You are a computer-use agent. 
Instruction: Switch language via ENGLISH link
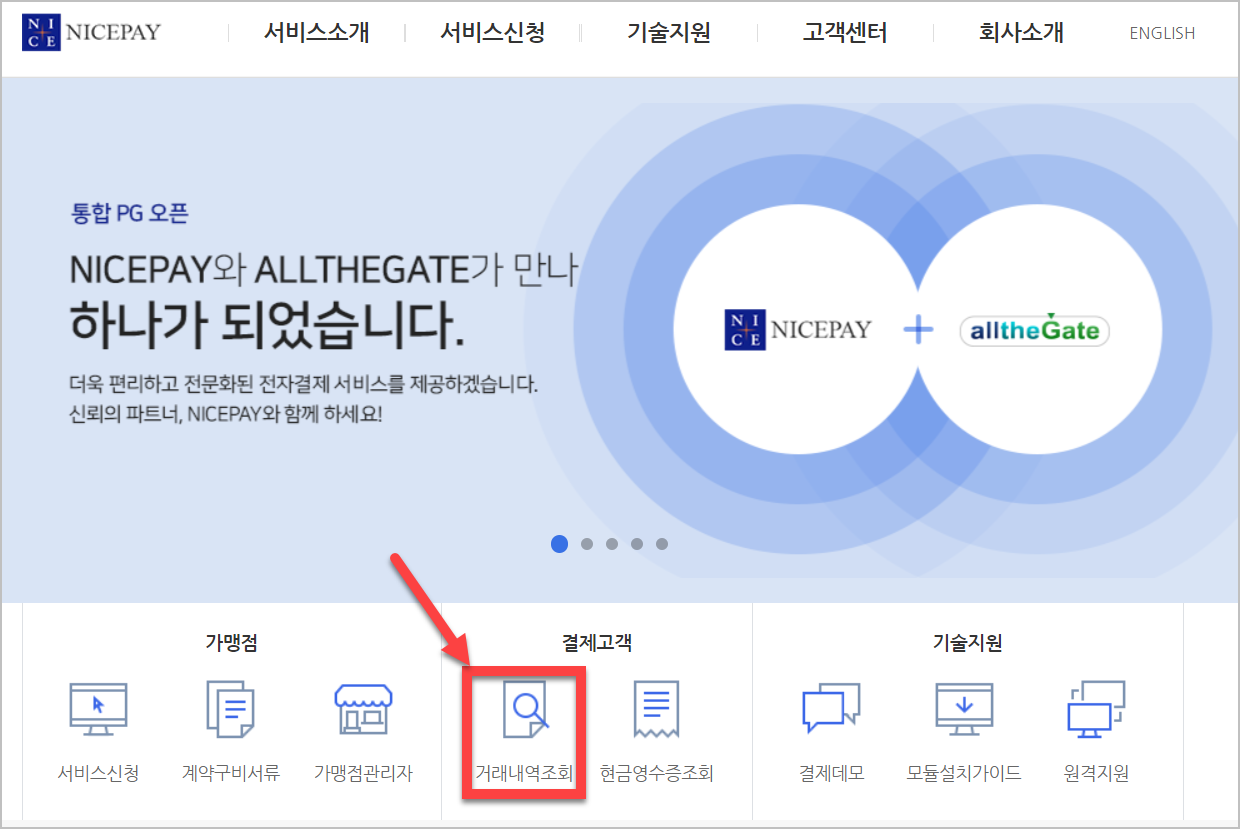[x=1162, y=33]
